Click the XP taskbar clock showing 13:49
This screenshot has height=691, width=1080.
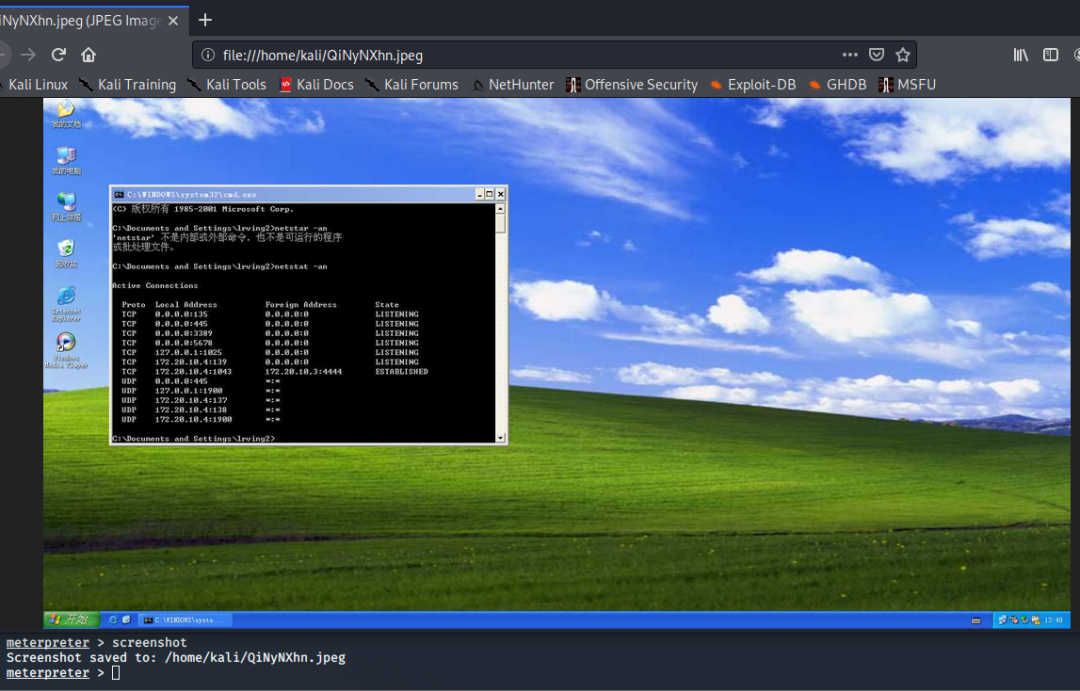point(1053,620)
